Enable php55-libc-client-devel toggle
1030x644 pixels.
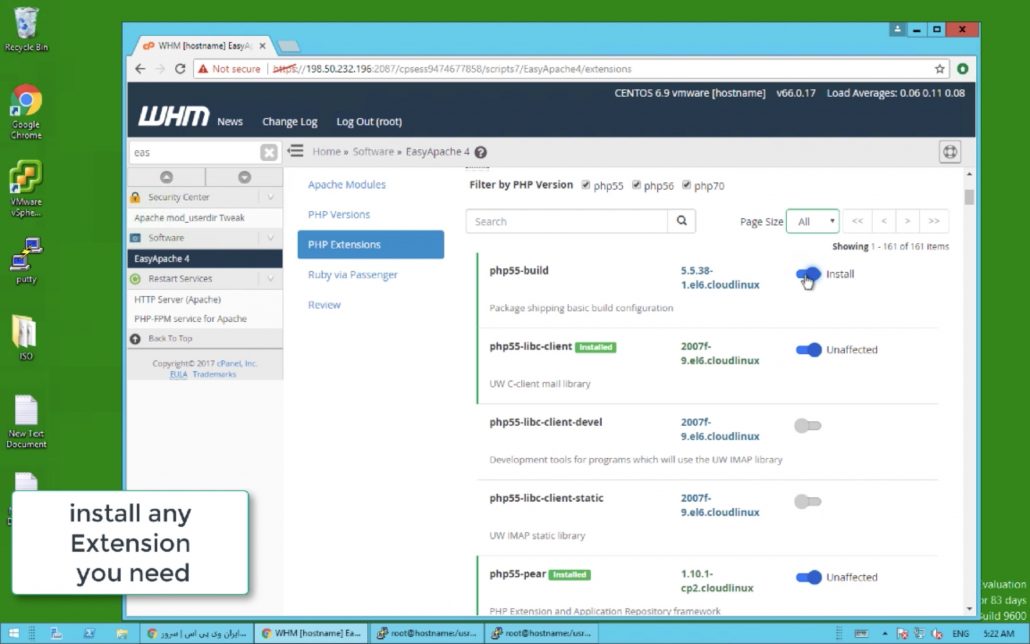pyautogui.click(x=808, y=426)
